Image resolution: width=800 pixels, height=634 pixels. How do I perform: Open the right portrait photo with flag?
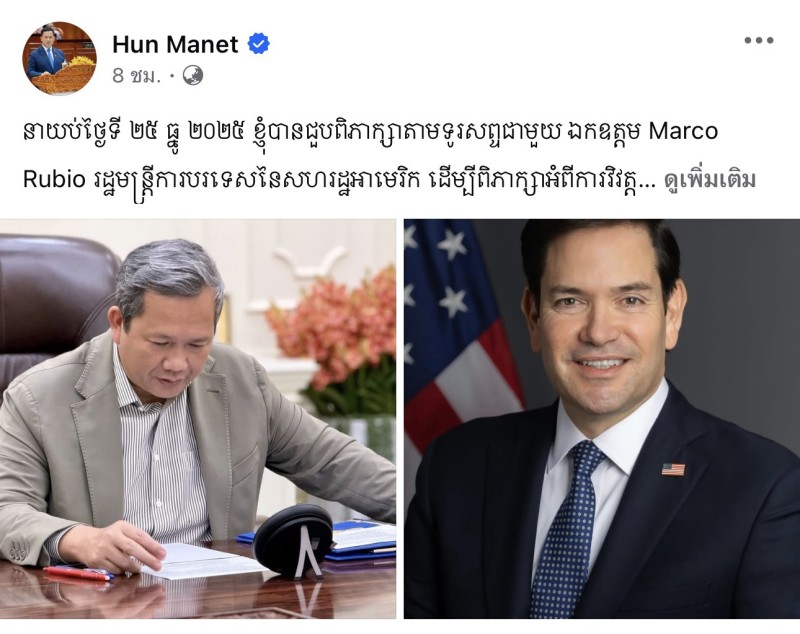tap(602, 419)
